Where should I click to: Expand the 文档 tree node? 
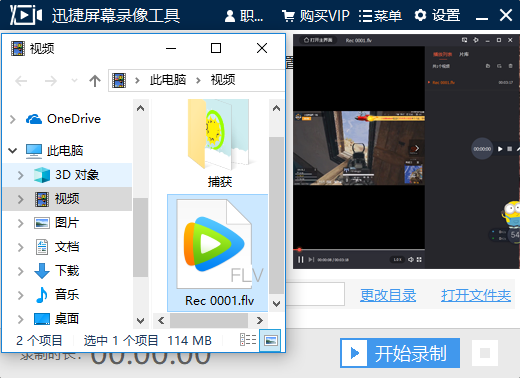point(21,247)
